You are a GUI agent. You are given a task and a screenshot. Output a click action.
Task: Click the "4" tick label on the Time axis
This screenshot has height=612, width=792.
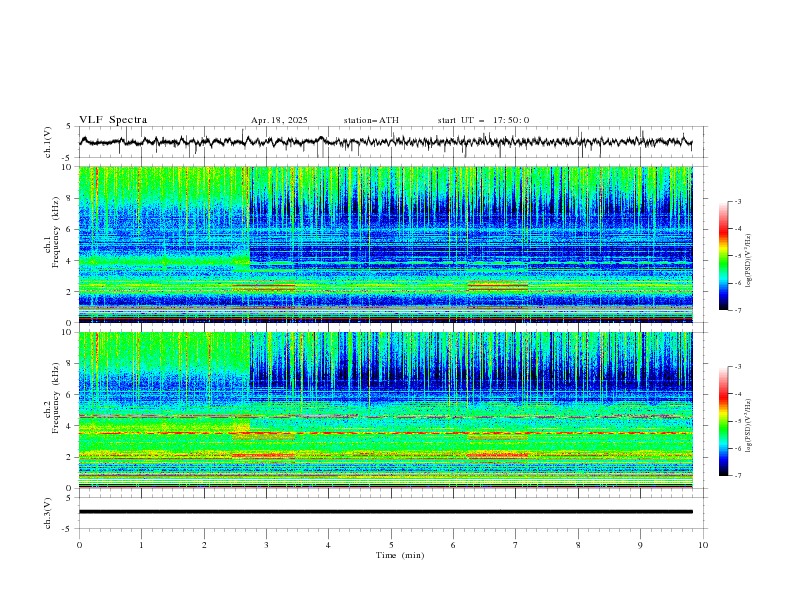328,545
